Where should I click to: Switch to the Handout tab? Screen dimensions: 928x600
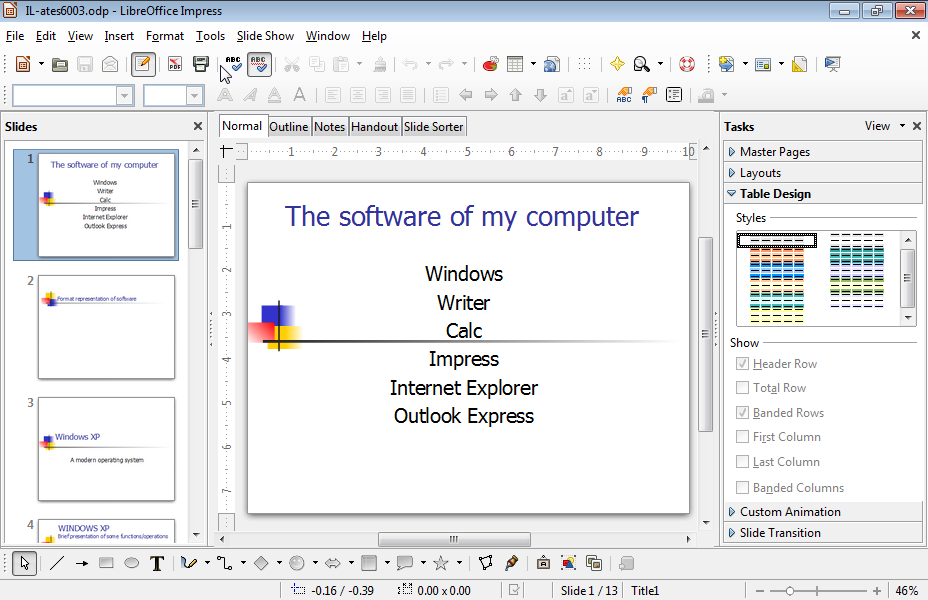pyautogui.click(x=374, y=127)
